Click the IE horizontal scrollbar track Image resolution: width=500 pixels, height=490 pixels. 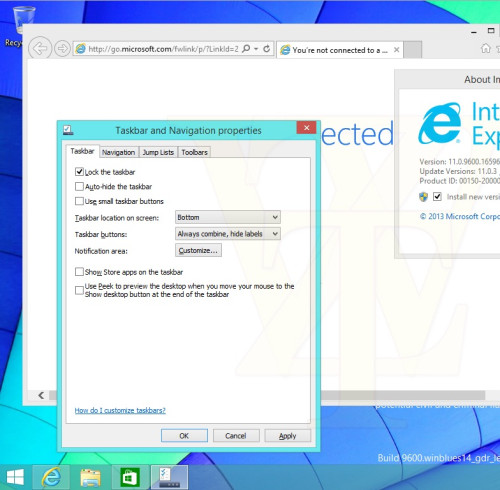pos(402,395)
